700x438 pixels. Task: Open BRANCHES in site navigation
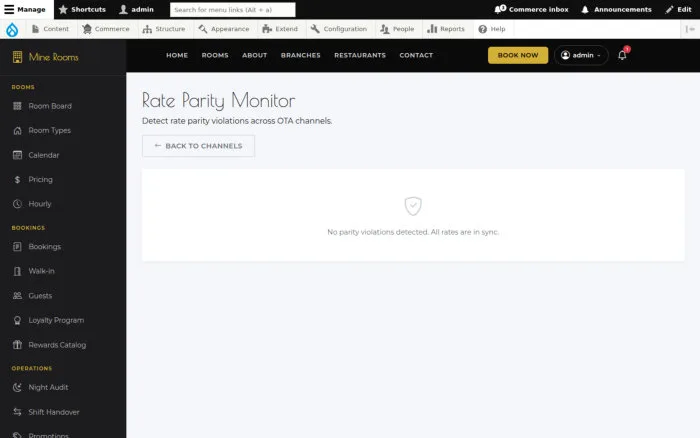(300, 55)
